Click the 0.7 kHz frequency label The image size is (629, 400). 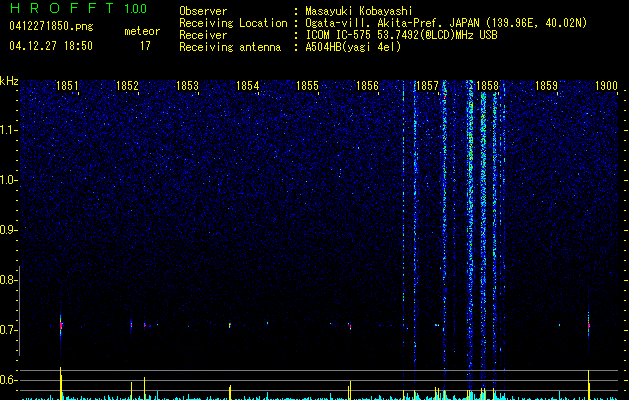pyautogui.click(x=7, y=330)
